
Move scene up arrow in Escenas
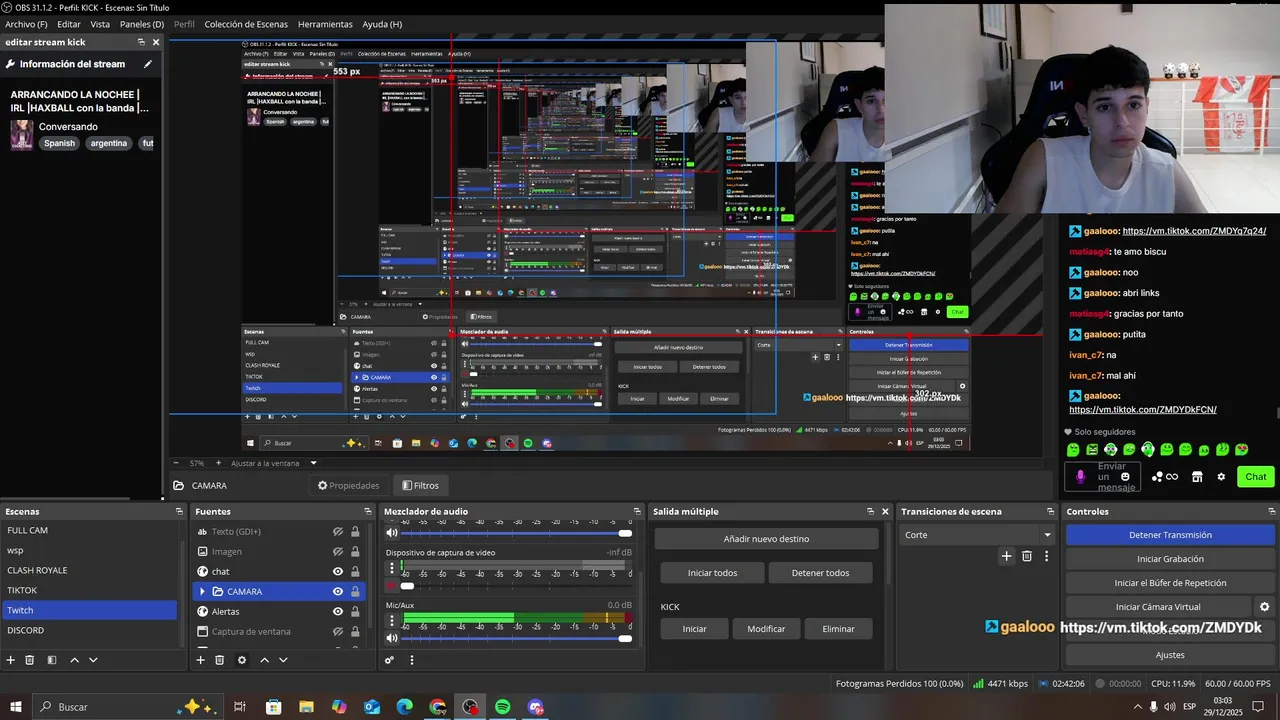point(74,660)
